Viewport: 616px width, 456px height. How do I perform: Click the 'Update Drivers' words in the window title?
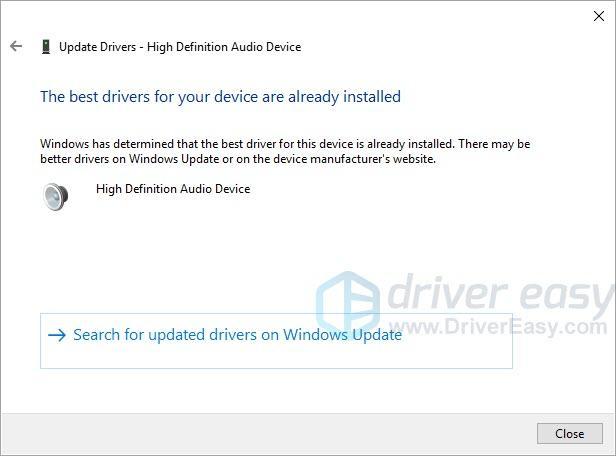97,47
